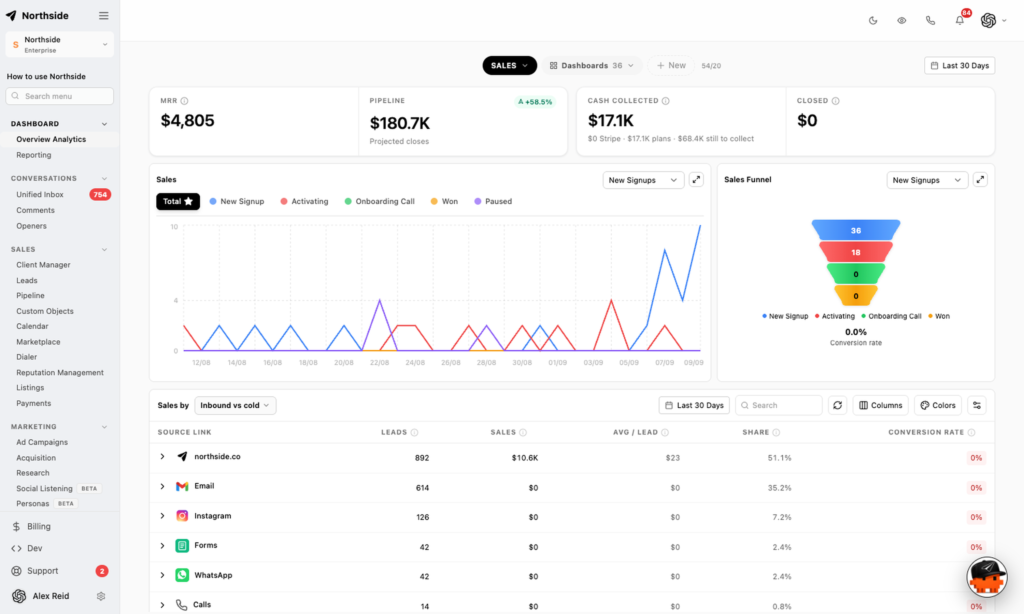Click the New dashboard button
Image resolution: width=1024 pixels, height=614 pixels.
[671, 65]
